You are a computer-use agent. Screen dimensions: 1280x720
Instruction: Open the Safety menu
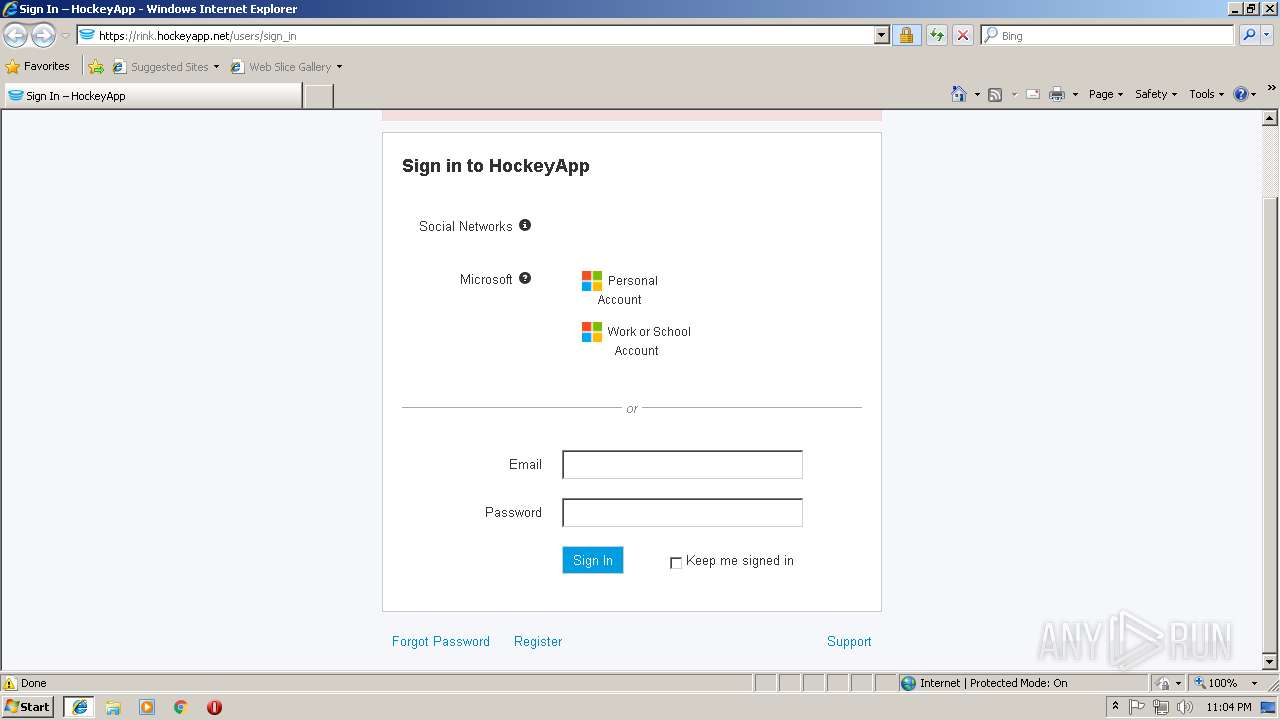tap(1155, 94)
